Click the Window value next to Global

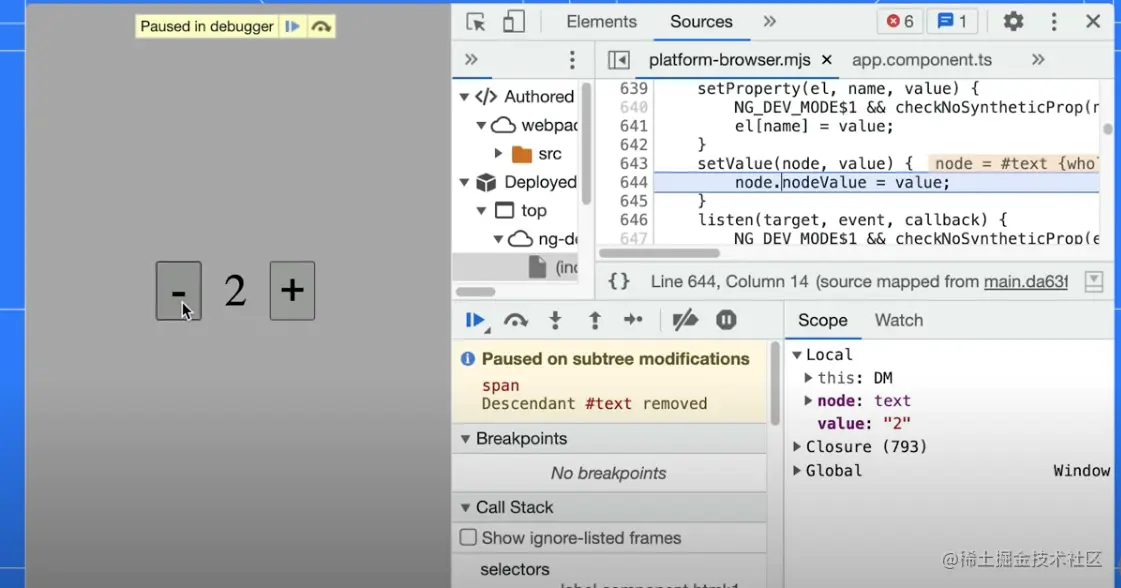tap(1081, 470)
